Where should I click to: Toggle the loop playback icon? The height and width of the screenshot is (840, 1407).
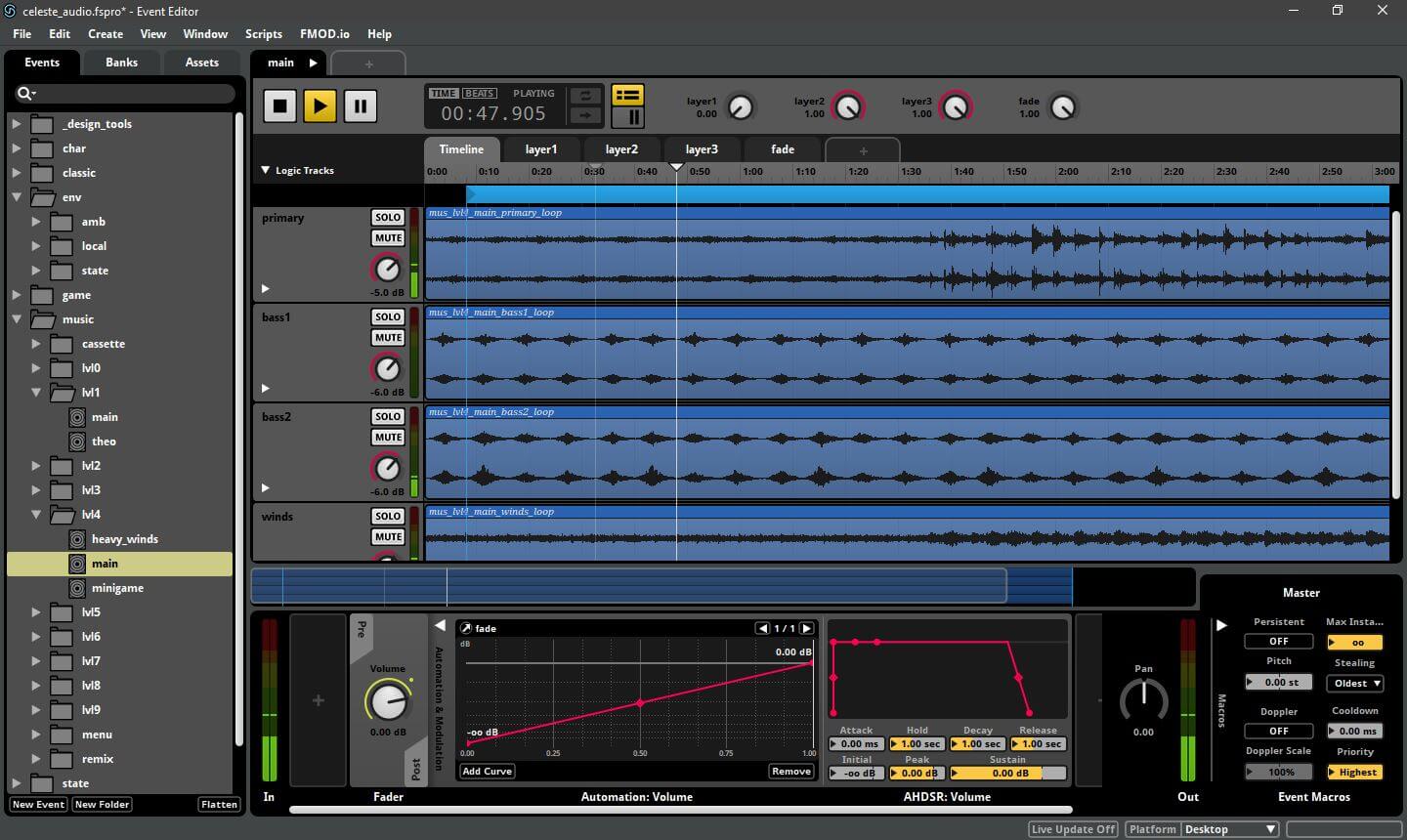pos(585,96)
